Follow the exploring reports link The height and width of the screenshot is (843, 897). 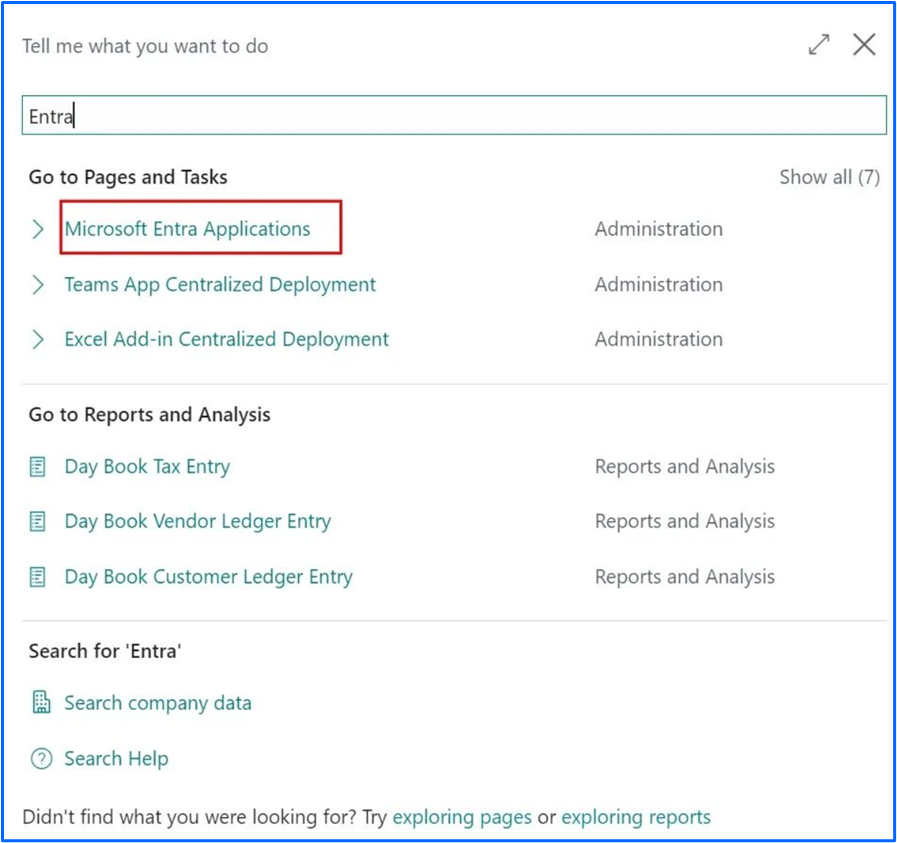click(636, 817)
